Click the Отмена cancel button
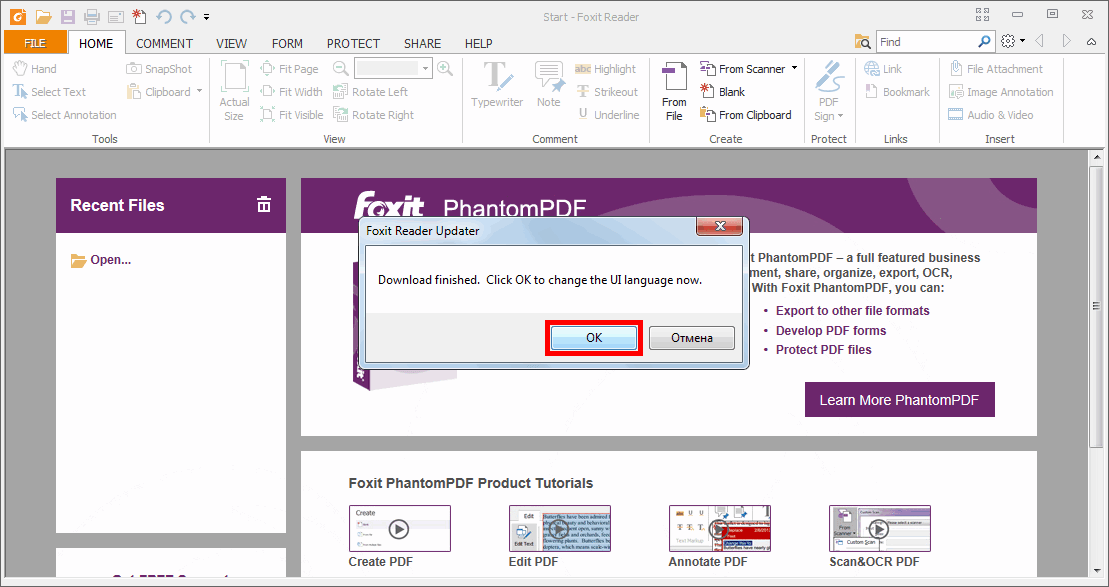Screen dimensions: 1109x587 (x=692, y=337)
